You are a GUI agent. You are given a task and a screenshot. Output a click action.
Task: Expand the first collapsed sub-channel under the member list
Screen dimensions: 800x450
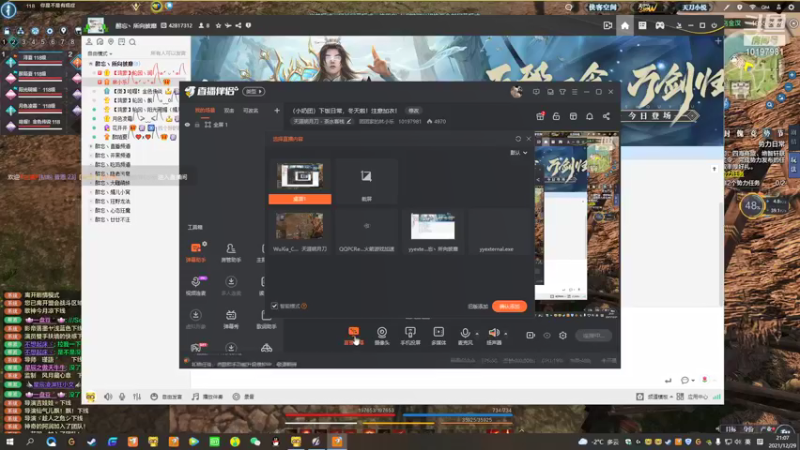(x=91, y=146)
